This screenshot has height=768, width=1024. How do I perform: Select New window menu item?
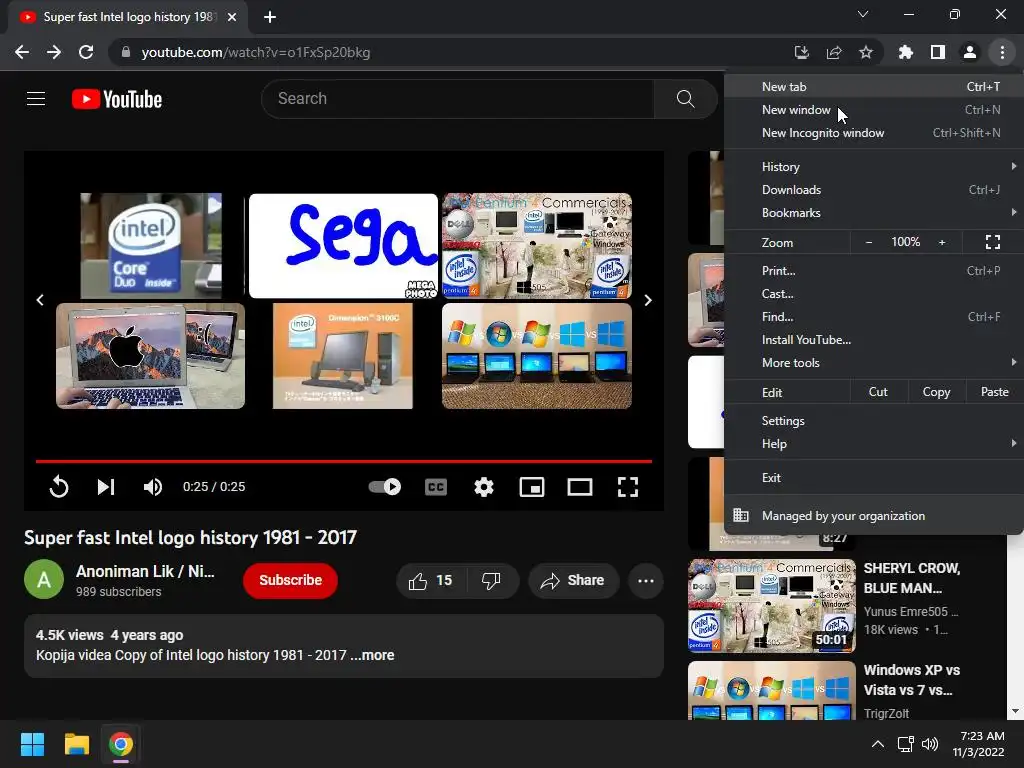873,110
